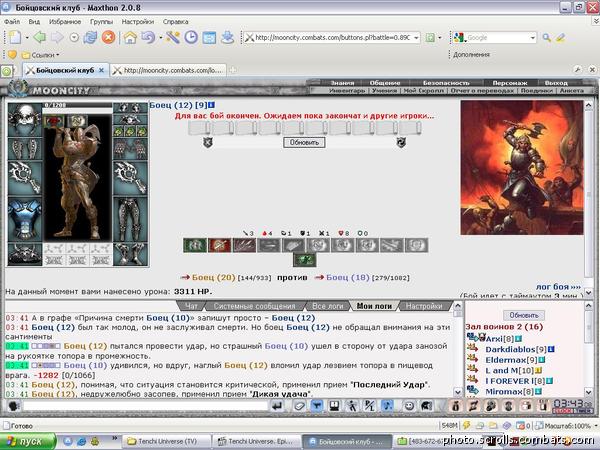Toggle the chat filter funnel icon
The height and width of the screenshot is (450, 600).
click(316, 406)
